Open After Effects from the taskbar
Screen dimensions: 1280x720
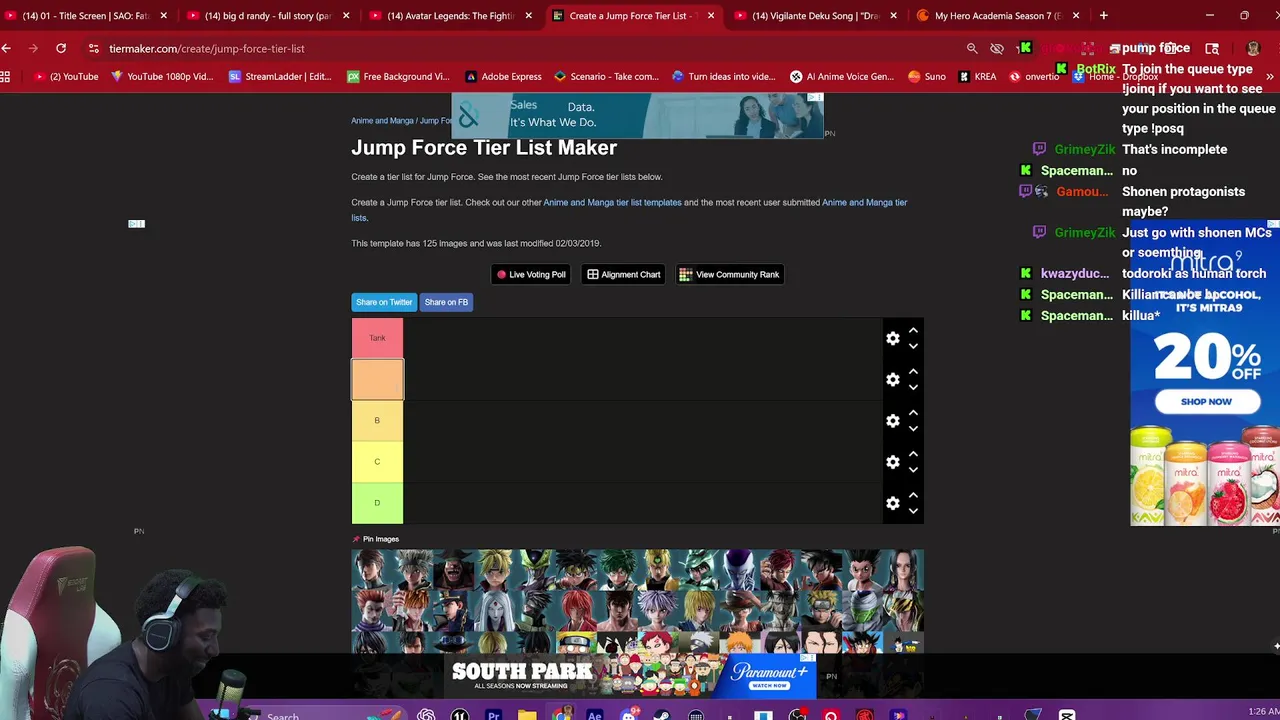[x=595, y=715]
